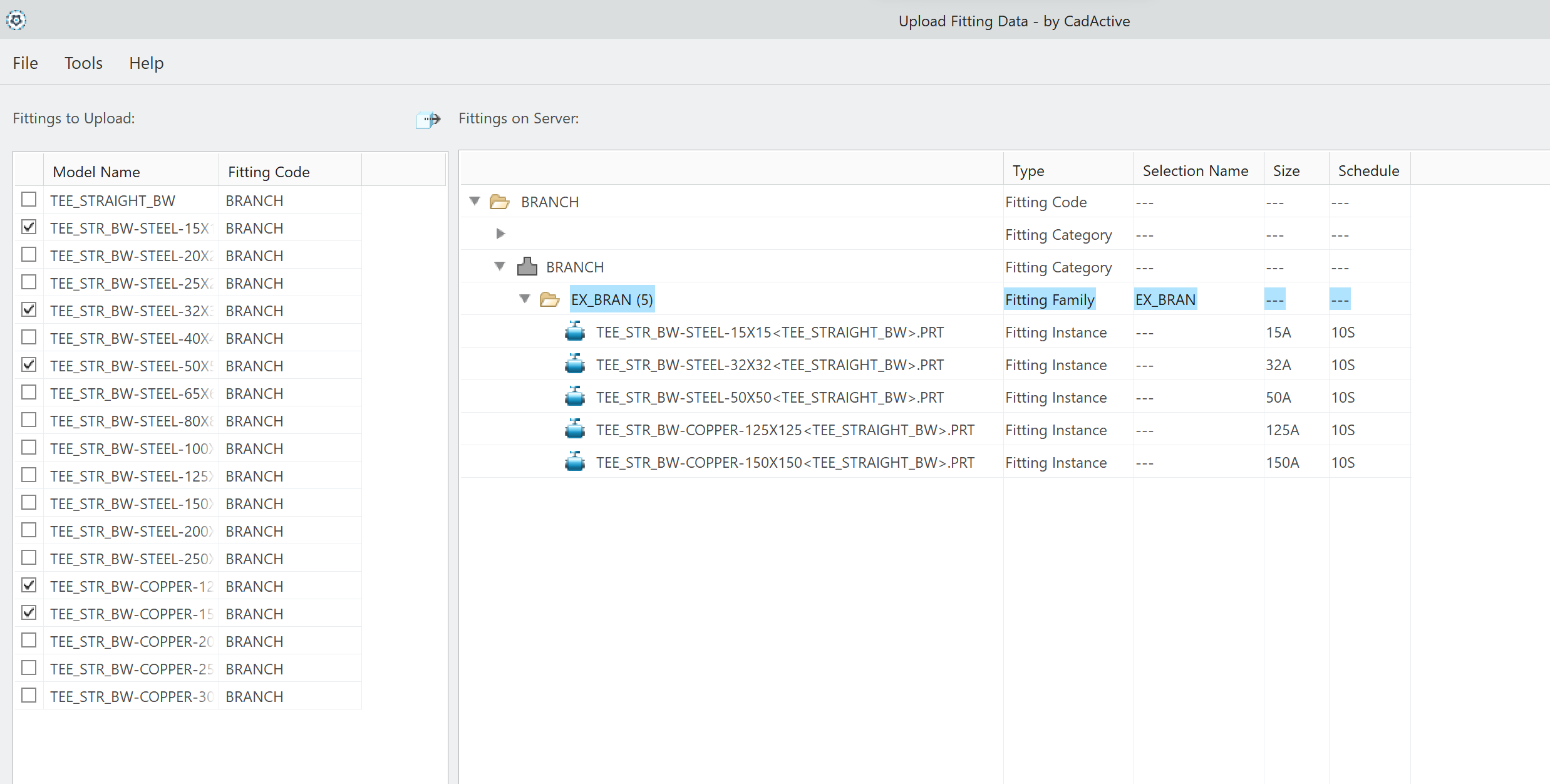This screenshot has width=1550, height=784.
Task: Click the BRANCH fitting code folder icon
Action: tap(499, 202)
